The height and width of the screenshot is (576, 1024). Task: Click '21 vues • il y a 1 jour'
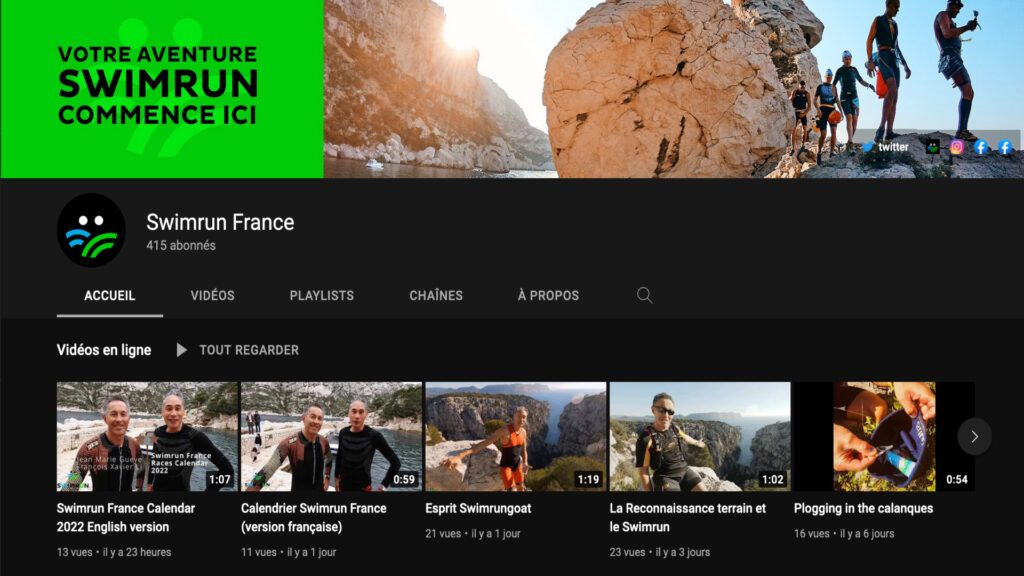point(473,534)
